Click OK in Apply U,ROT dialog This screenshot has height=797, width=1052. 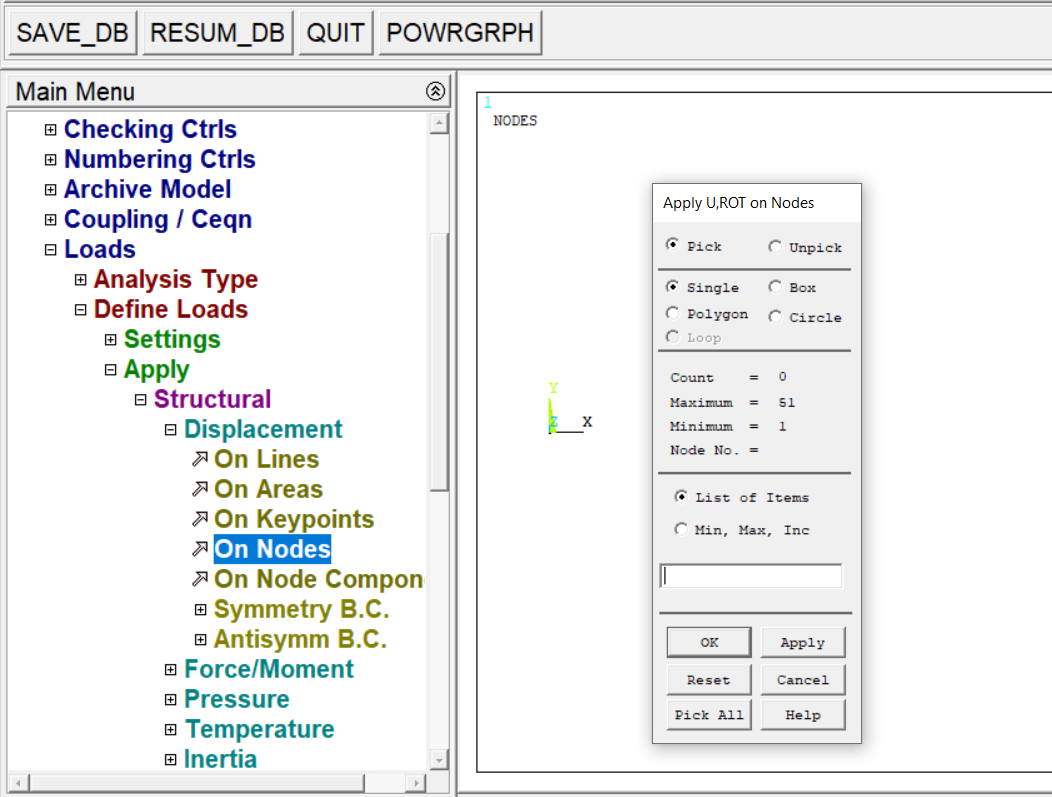(709, 643)
